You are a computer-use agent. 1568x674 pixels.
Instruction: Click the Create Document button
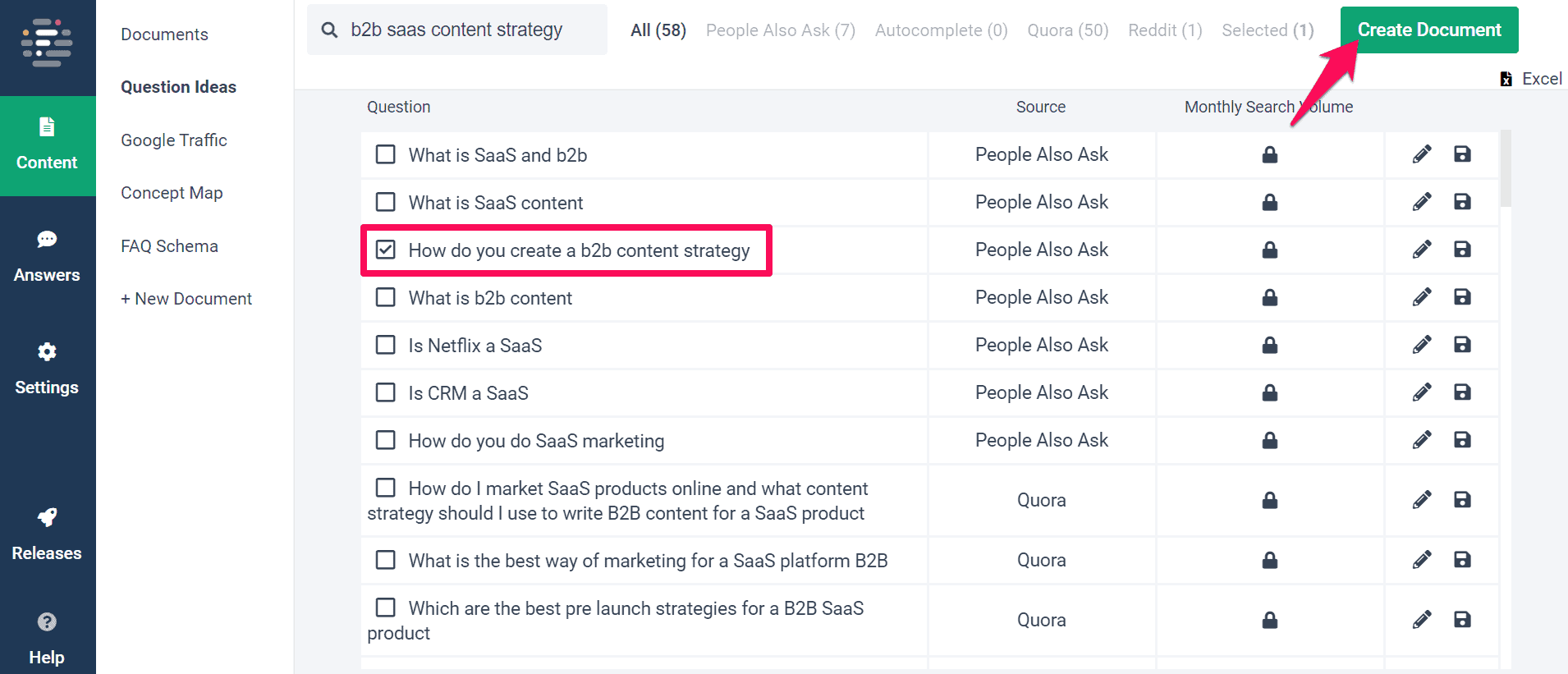[1428, 30]
